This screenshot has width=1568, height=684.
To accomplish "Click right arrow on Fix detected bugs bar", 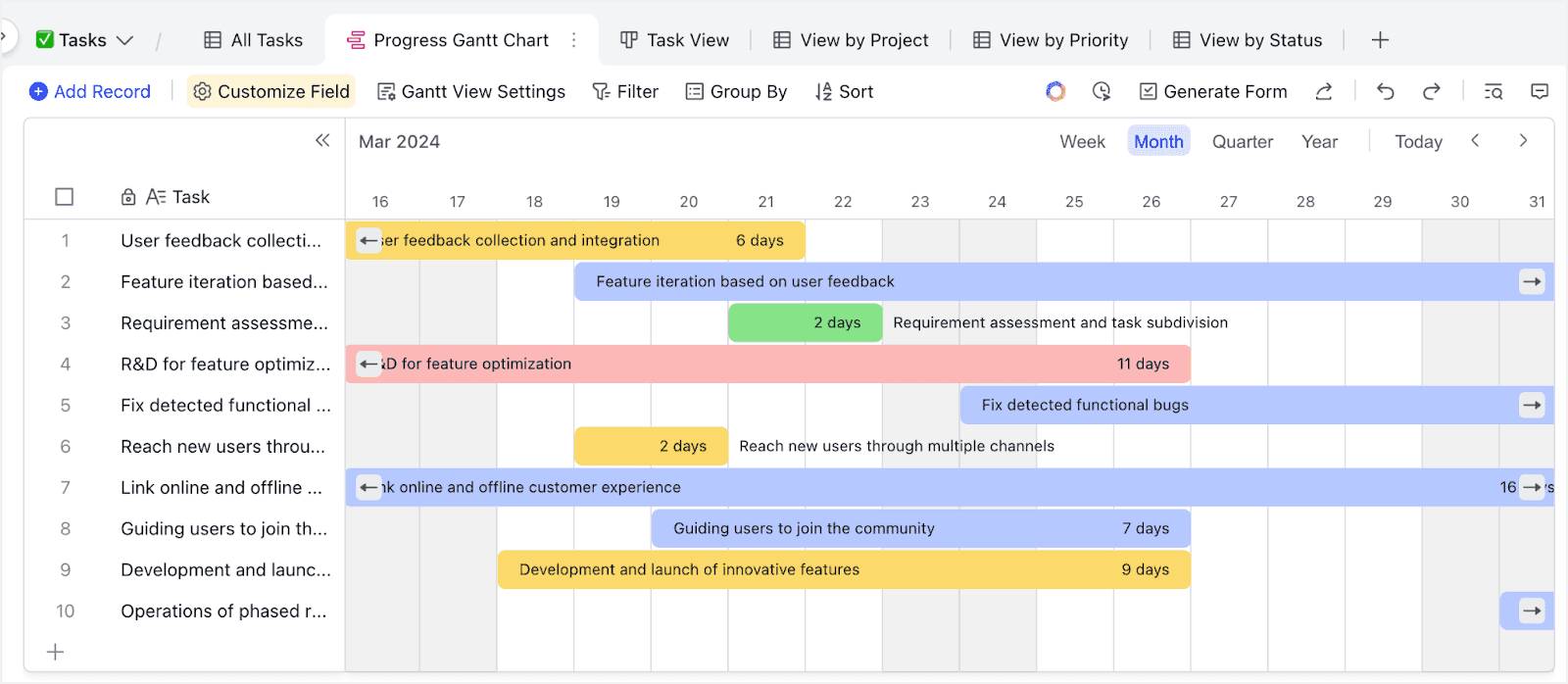I will (1532, 405).
